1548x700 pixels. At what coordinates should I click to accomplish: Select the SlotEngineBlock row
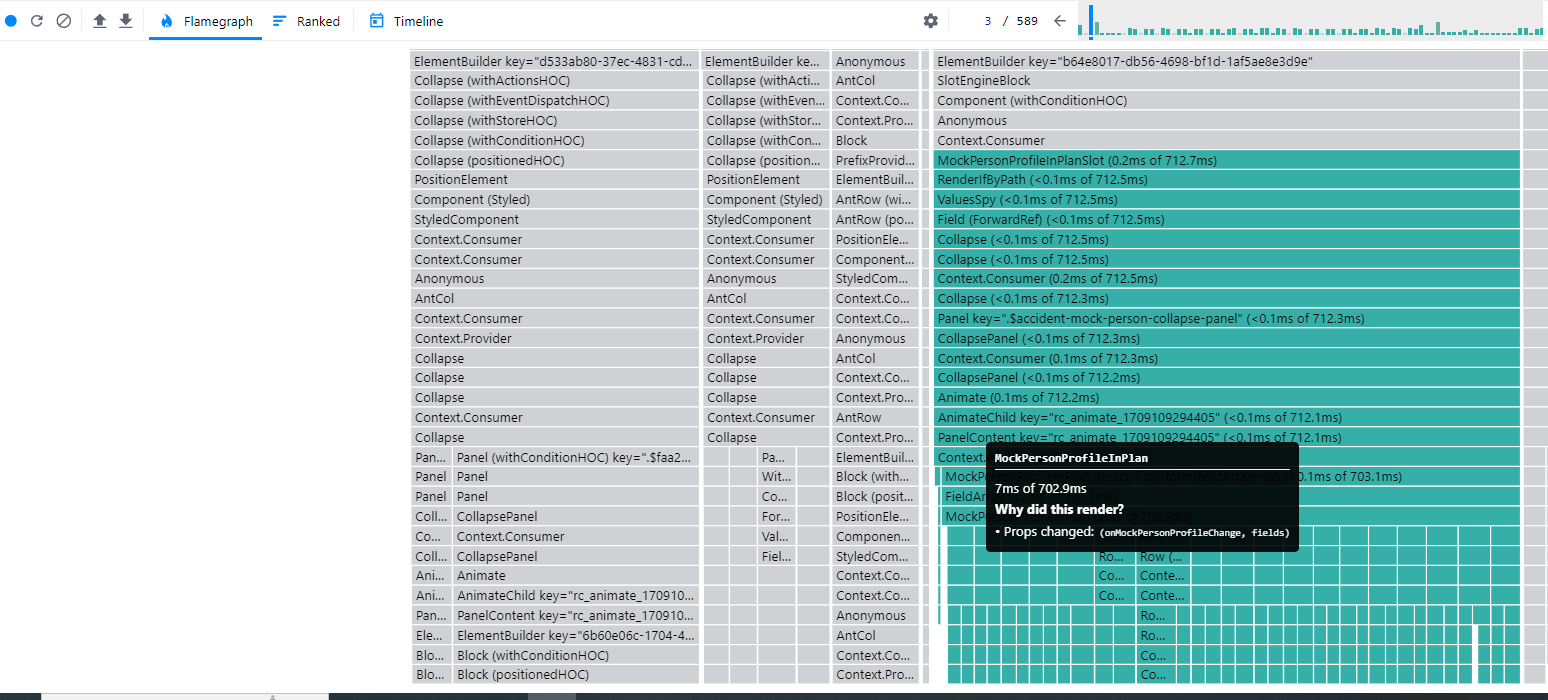[x=1227, y=81]
